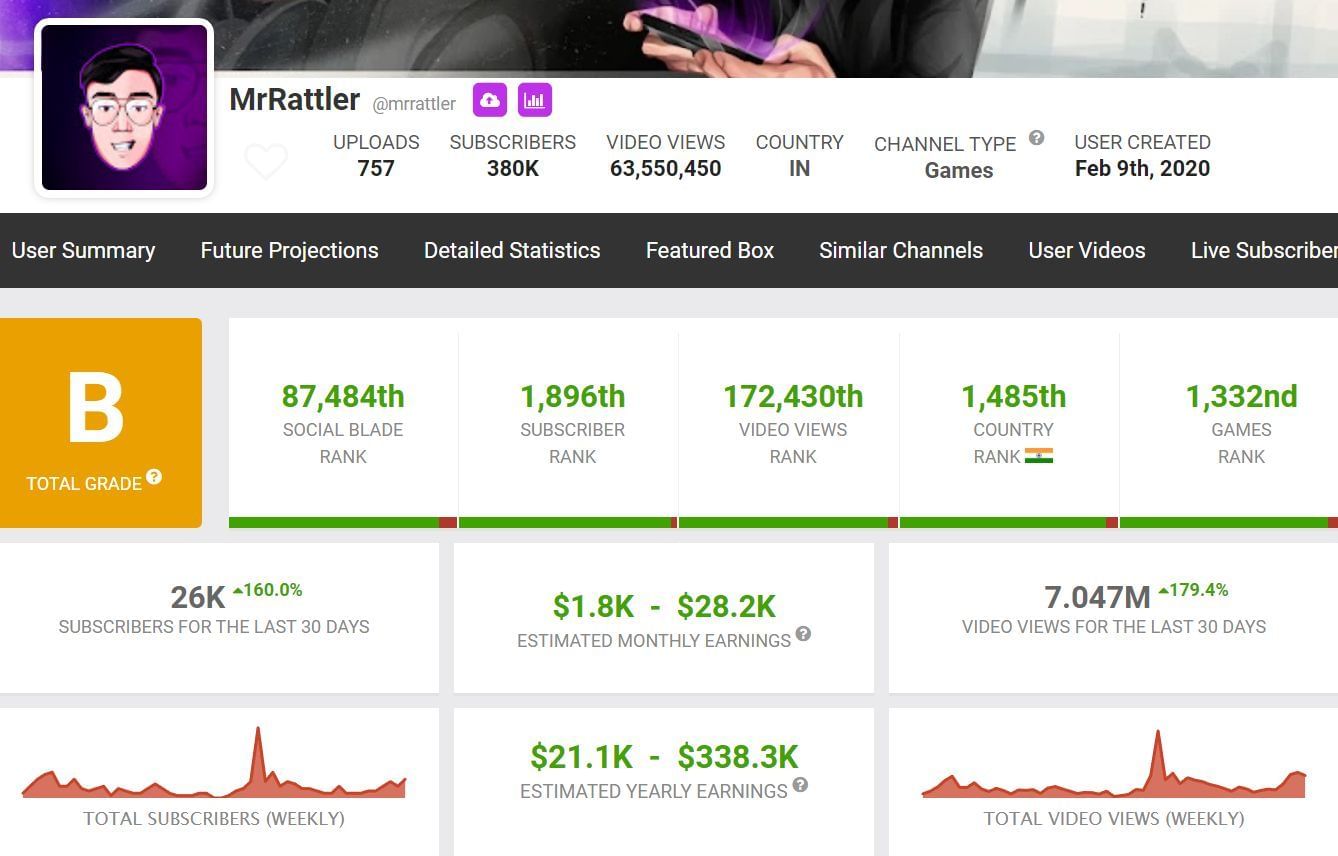
Task: Switch to Future Projections tab
Action: coord(289,250)
